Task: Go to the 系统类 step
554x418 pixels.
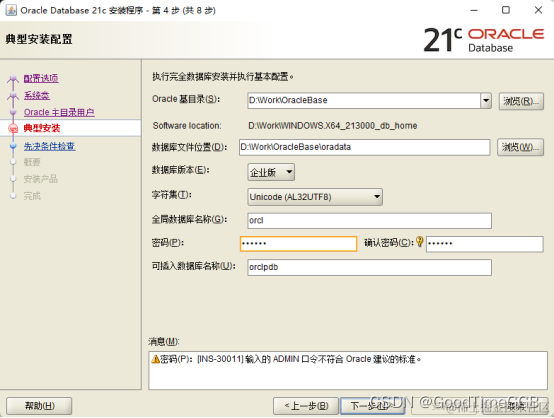Action: (37, 95)
